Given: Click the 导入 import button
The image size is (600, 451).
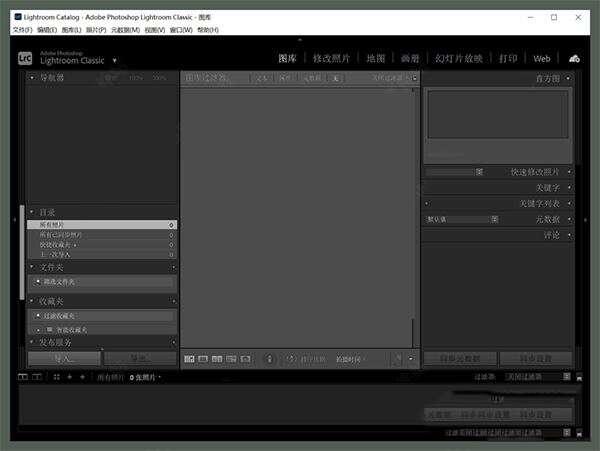Looking at the screenshot, I should tap(64, 358).
